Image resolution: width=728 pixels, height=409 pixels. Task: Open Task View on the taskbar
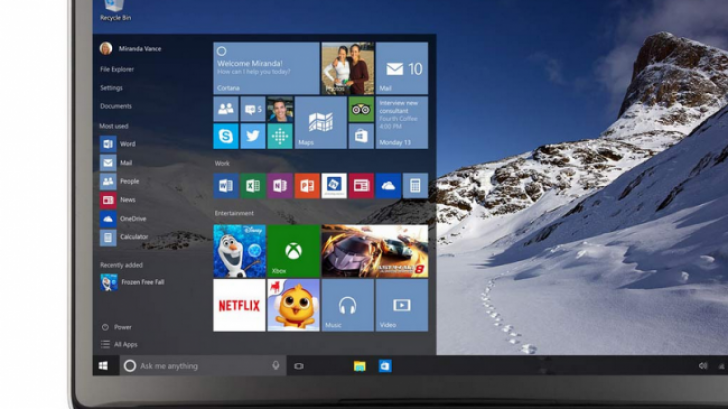point(299,366)
